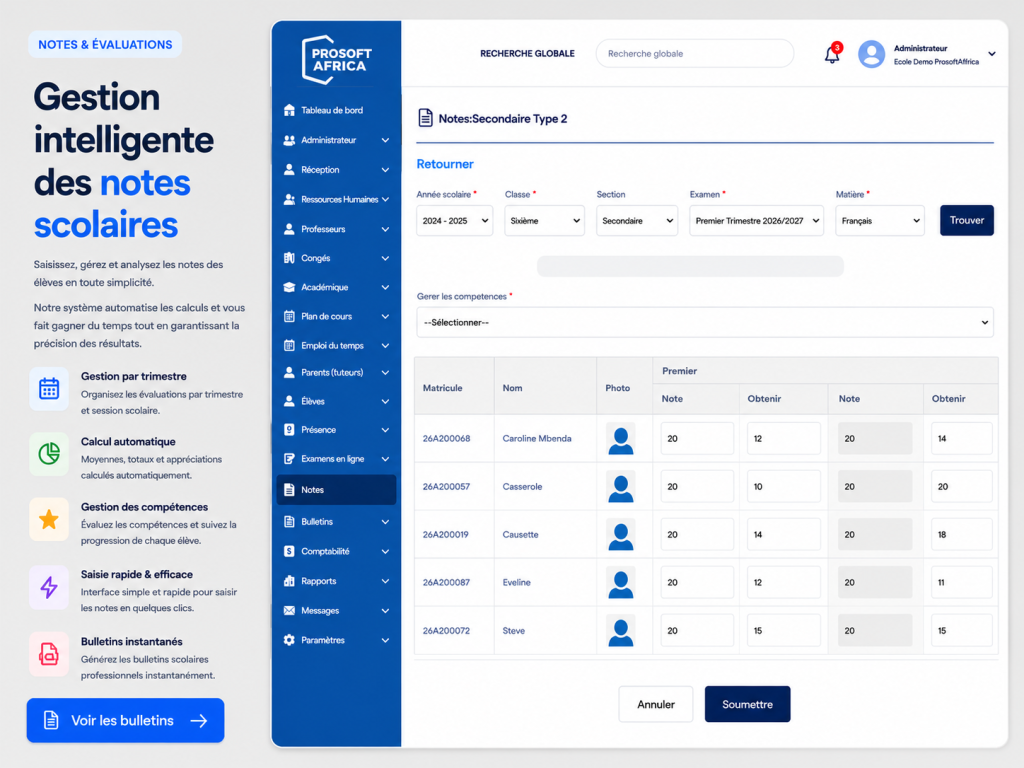Click the Présence sidebar icon

click(x=289, y=430)
